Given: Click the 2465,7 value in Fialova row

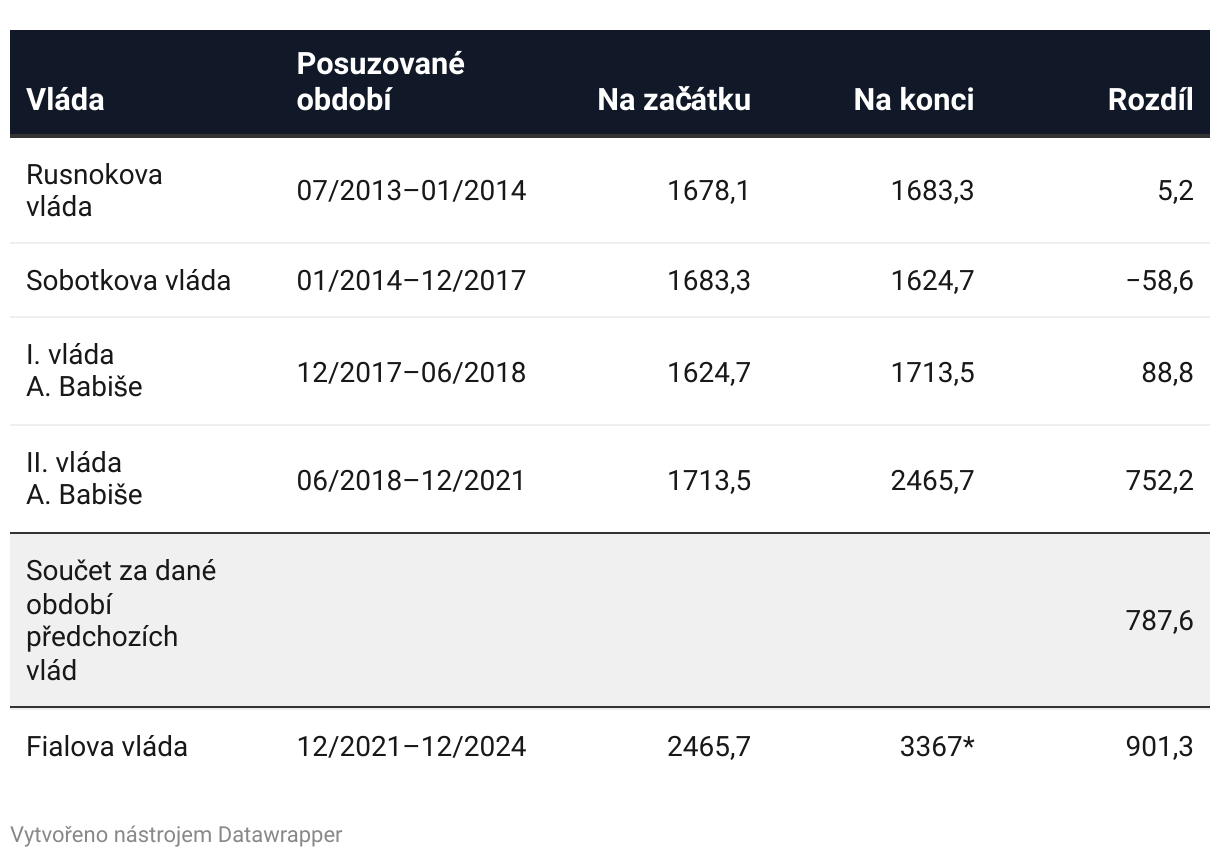Looking at the screenshot, I should (708, 747).
